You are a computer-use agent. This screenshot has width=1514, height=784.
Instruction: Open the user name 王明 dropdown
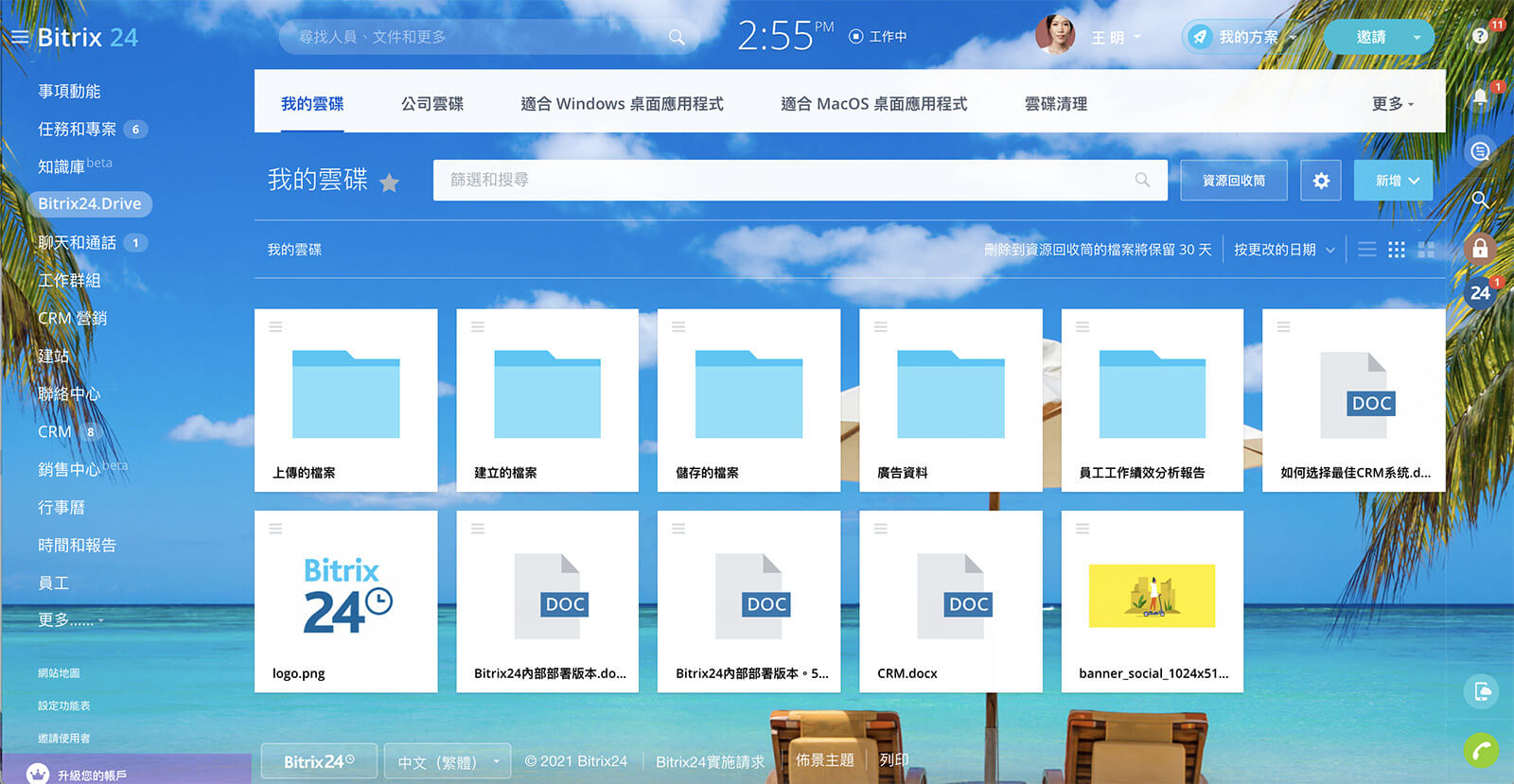click(x=1117, y=38)
